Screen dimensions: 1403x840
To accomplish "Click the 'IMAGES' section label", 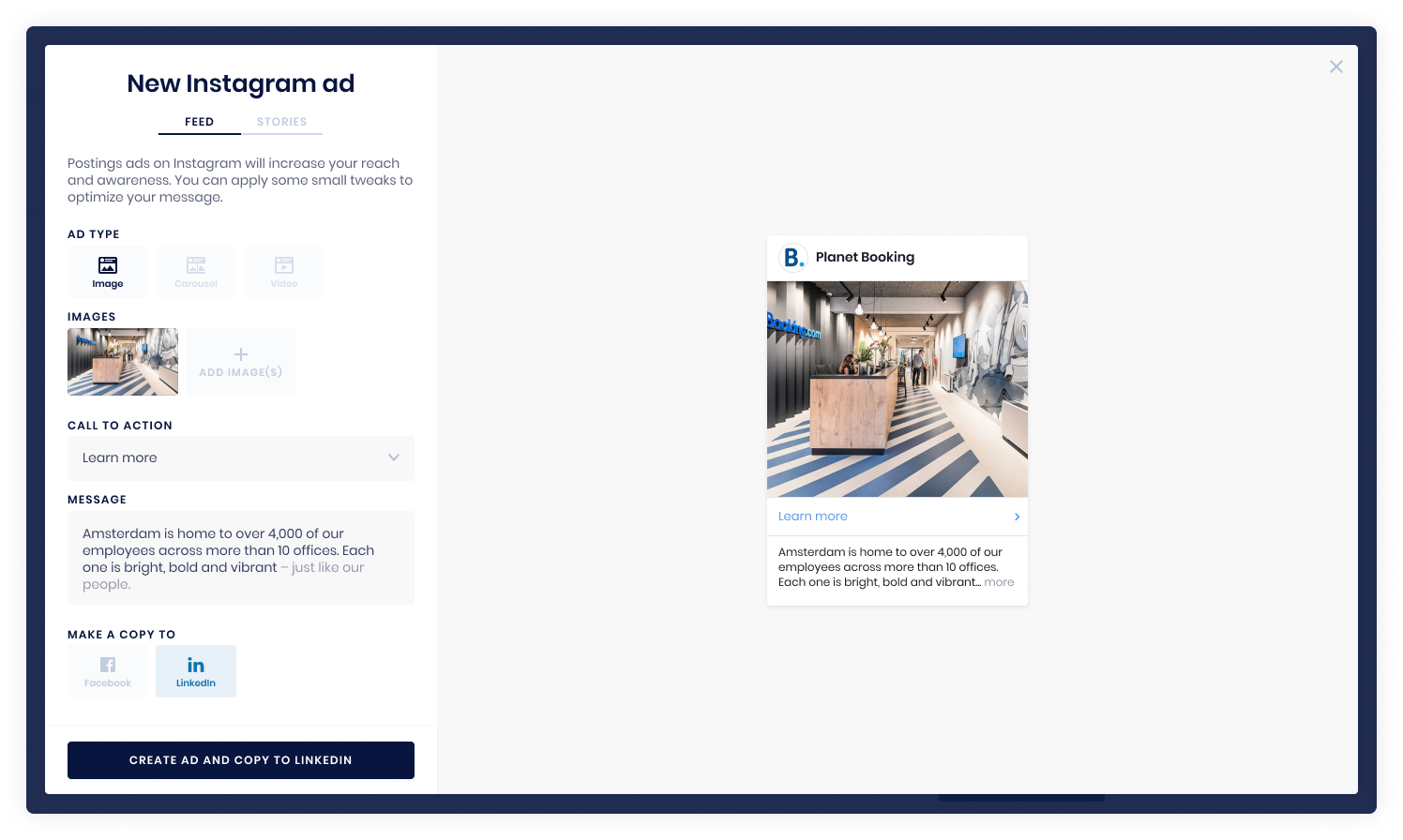I will click(x=92, y=317).
